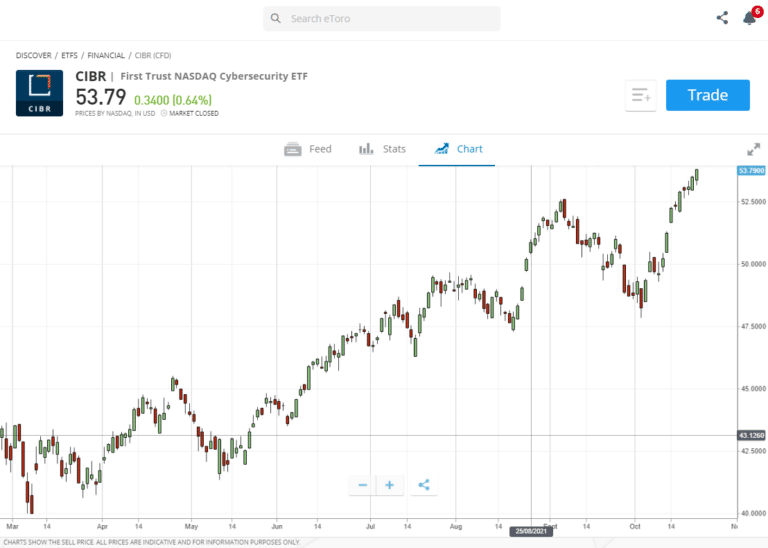Select the Chart tab
Viewport: 768px width, 548px height.
click(x=458, y=149)
